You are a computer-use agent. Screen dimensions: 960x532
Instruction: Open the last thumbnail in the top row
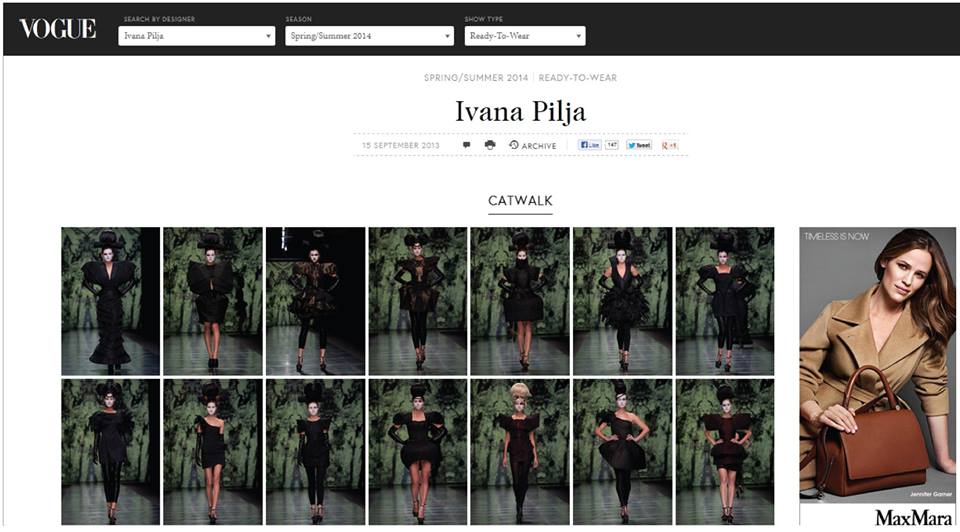[x=725, y=301]
